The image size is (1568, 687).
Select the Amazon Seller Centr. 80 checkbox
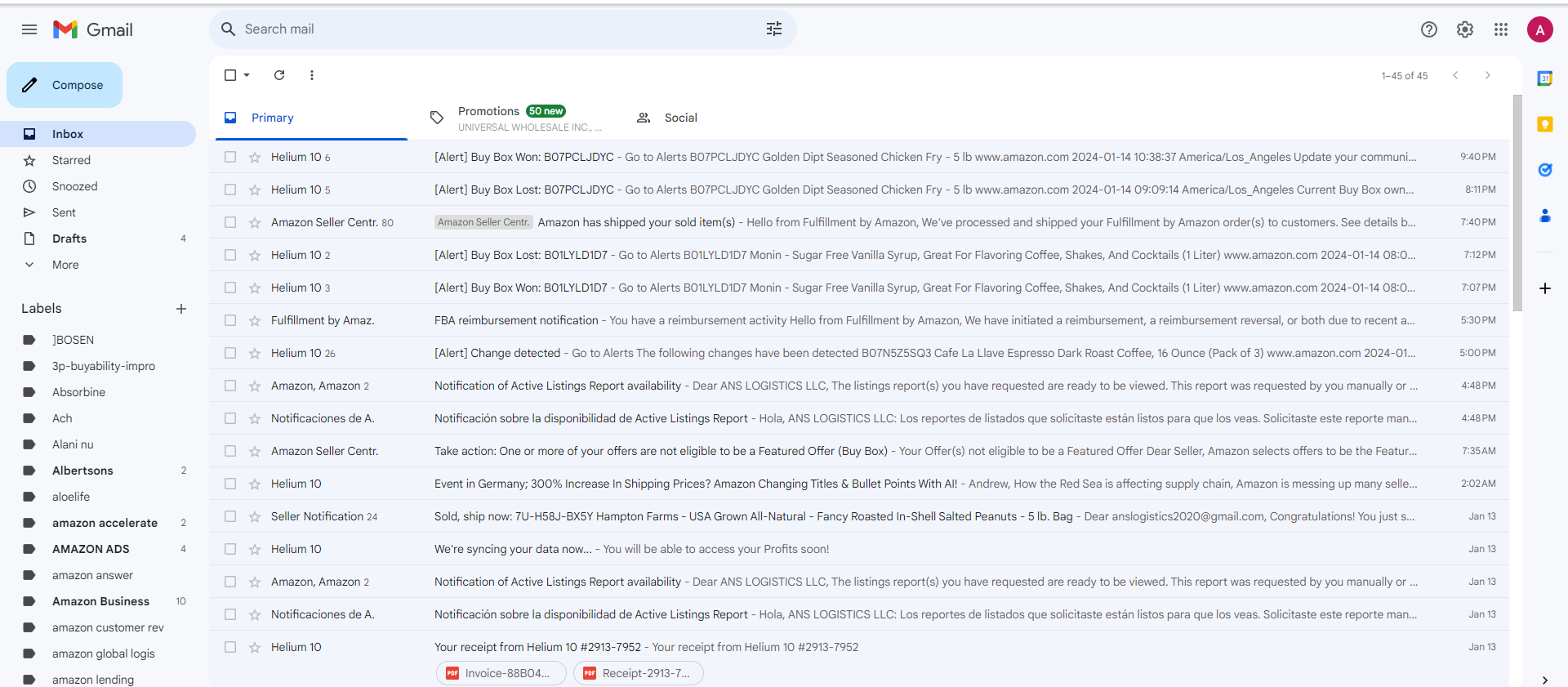click(x=230, y=222)
